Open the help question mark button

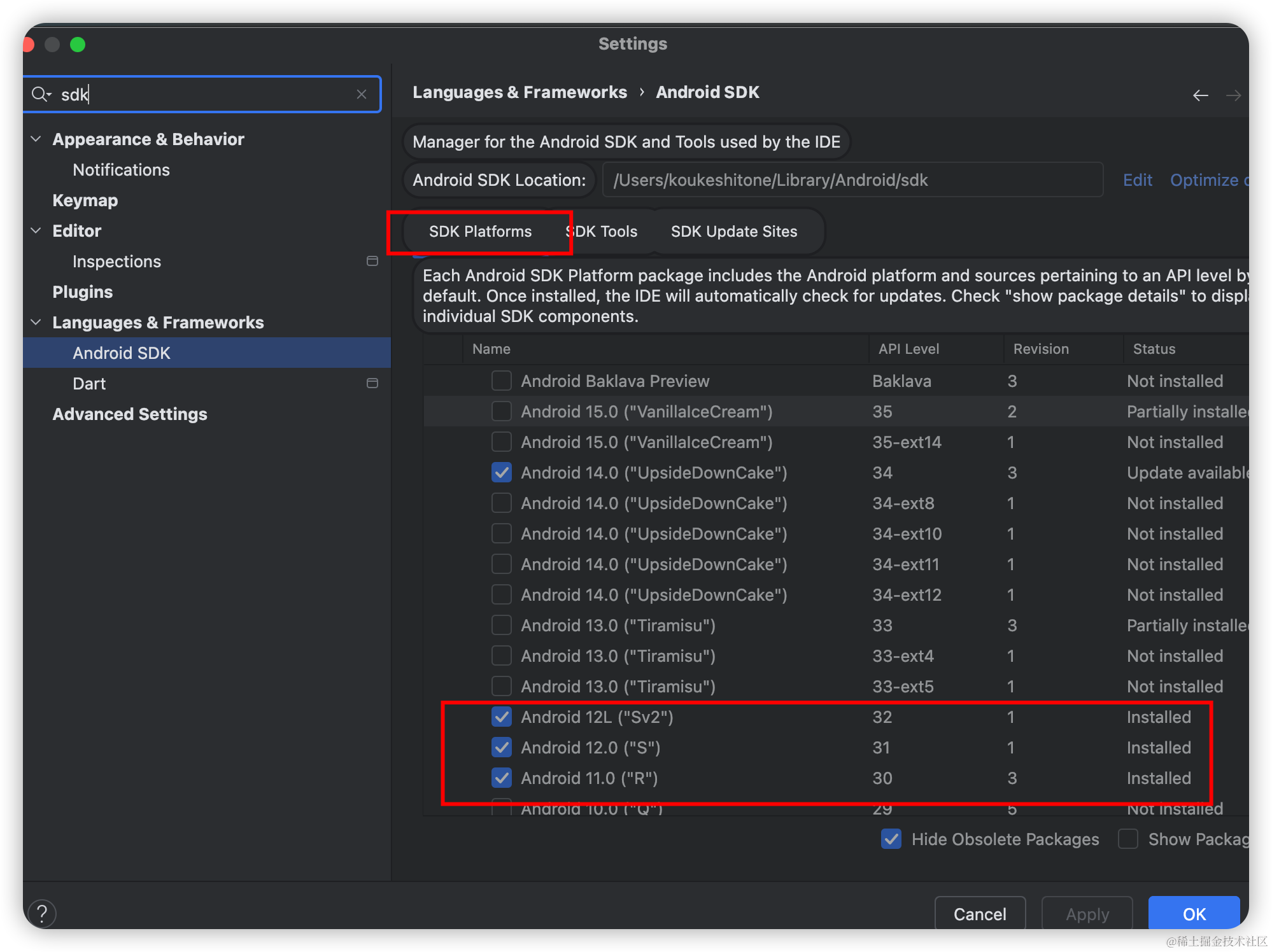(x=42, y=914)
